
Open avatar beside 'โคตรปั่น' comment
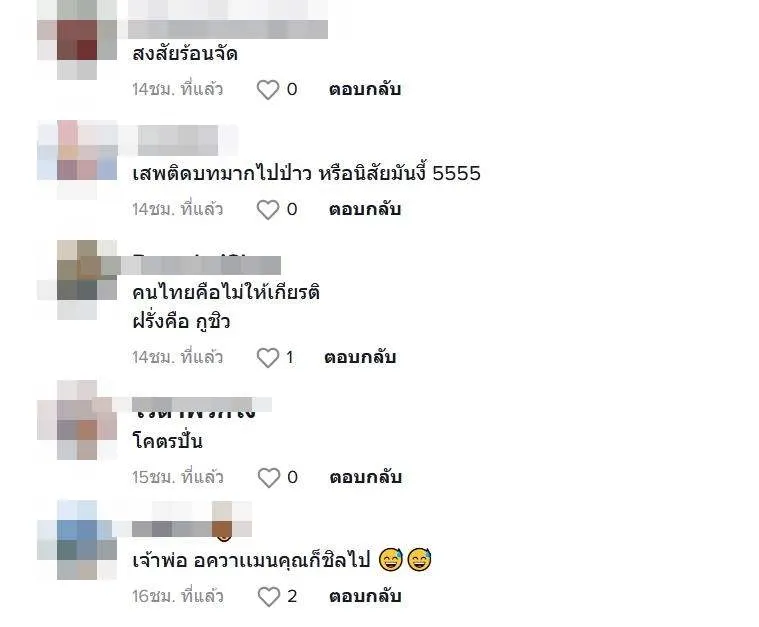pyautogui.click(x=77, y=420)
